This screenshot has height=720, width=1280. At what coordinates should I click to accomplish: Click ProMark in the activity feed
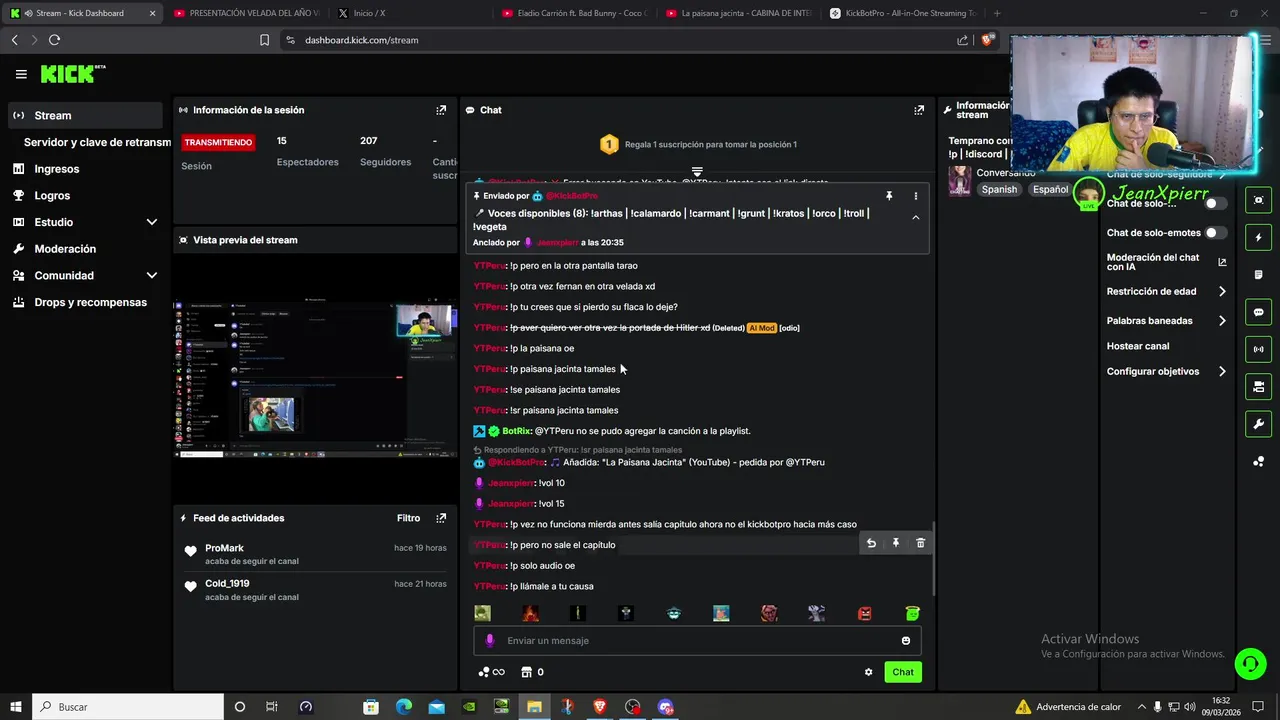coord(224,548)
